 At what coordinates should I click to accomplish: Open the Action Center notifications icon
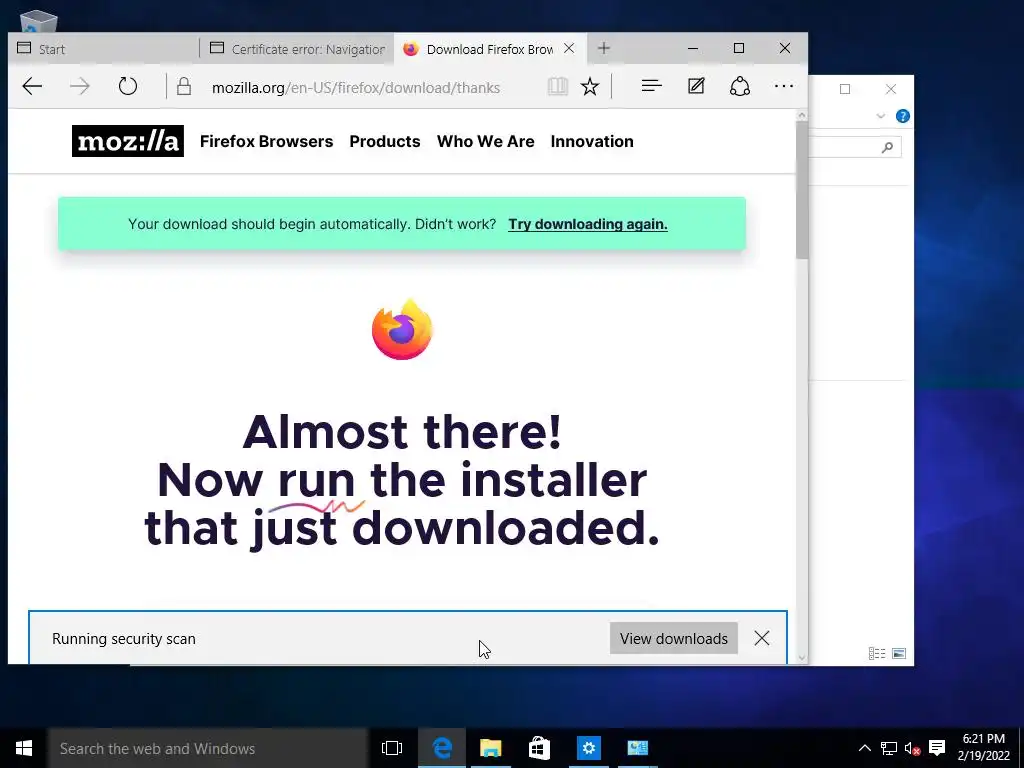937,748
